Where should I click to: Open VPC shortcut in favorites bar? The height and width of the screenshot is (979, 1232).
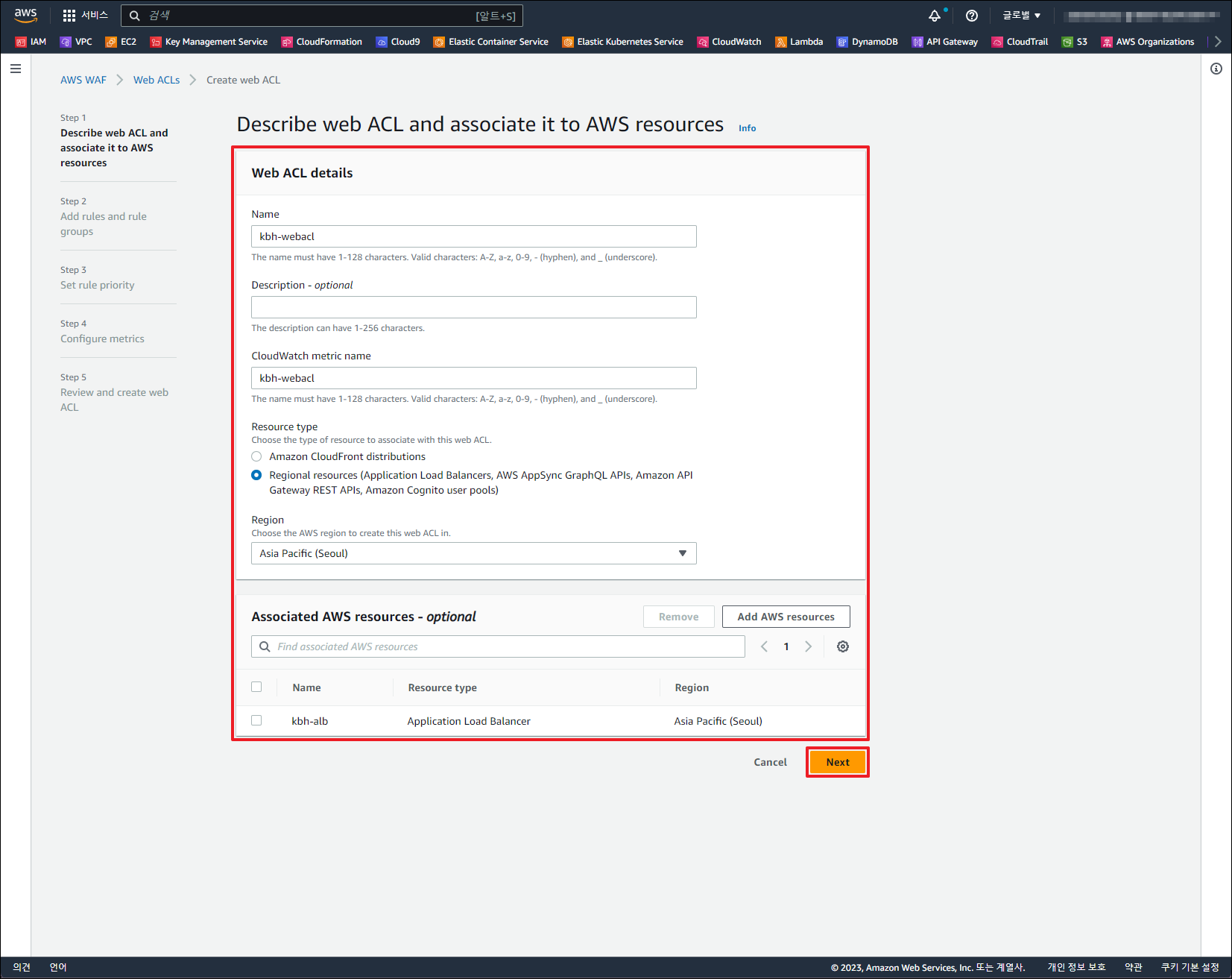[76, 42]
